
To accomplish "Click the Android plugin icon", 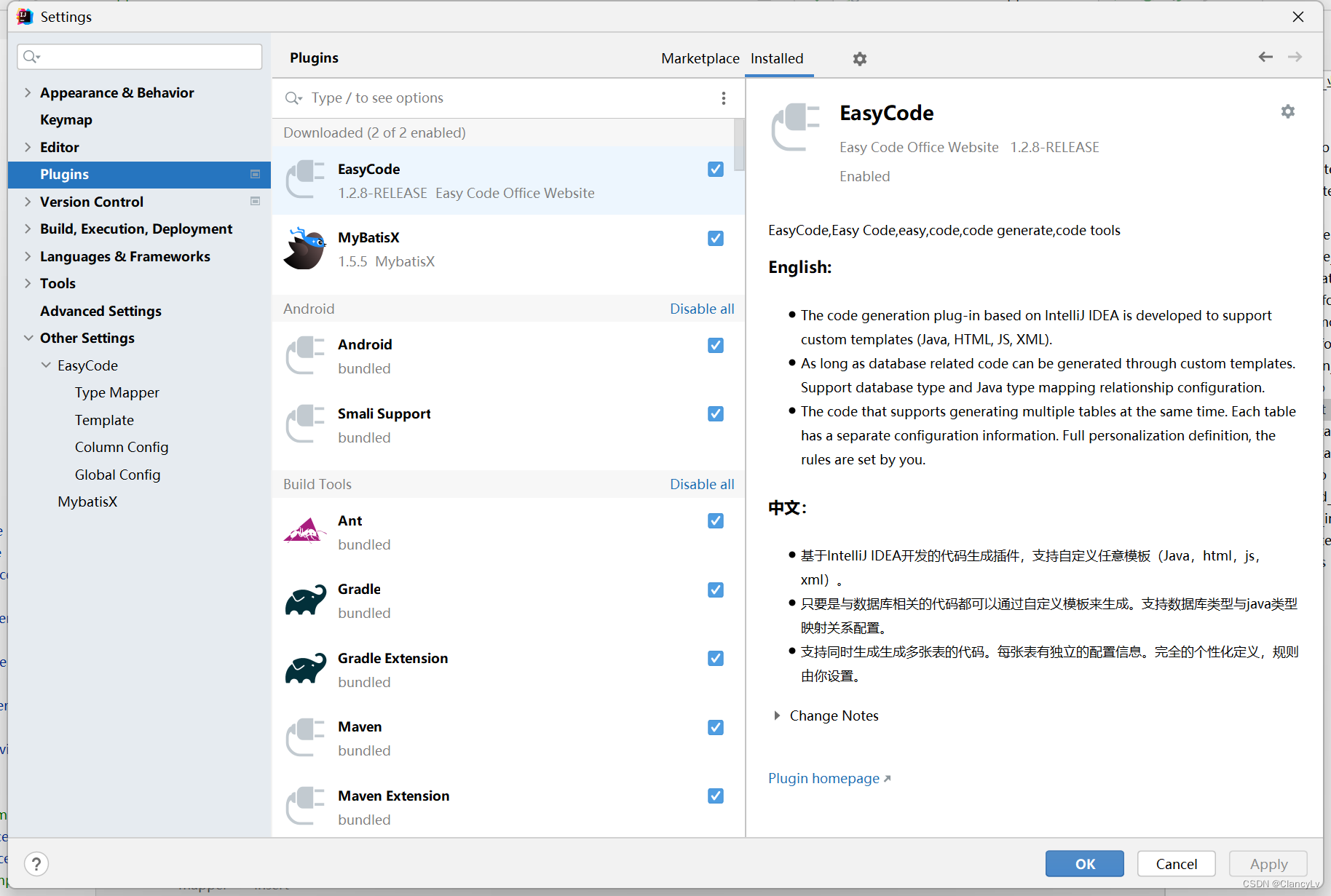I will click(x=305, y=356).
